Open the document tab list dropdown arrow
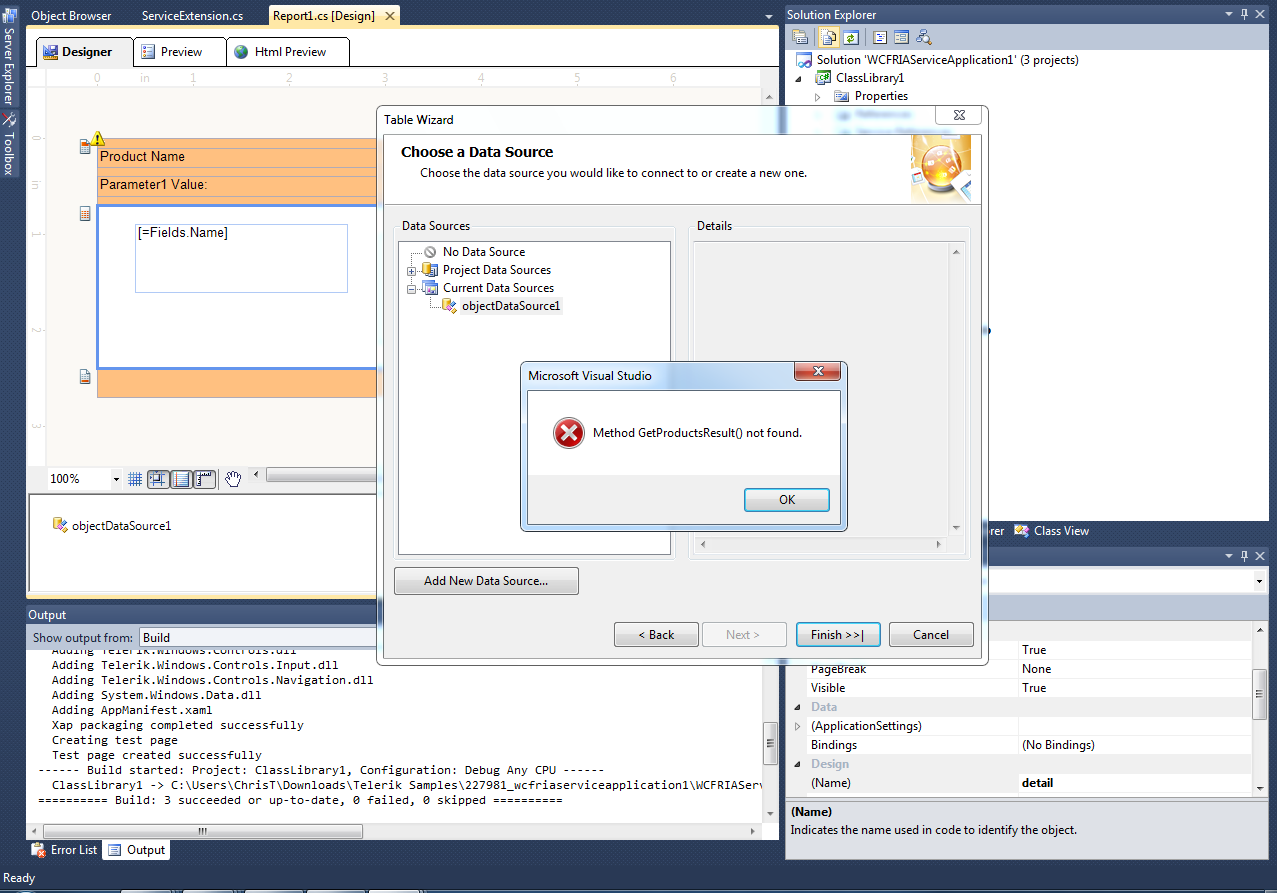Screen dimensions: 1277x893 [768, 17]
